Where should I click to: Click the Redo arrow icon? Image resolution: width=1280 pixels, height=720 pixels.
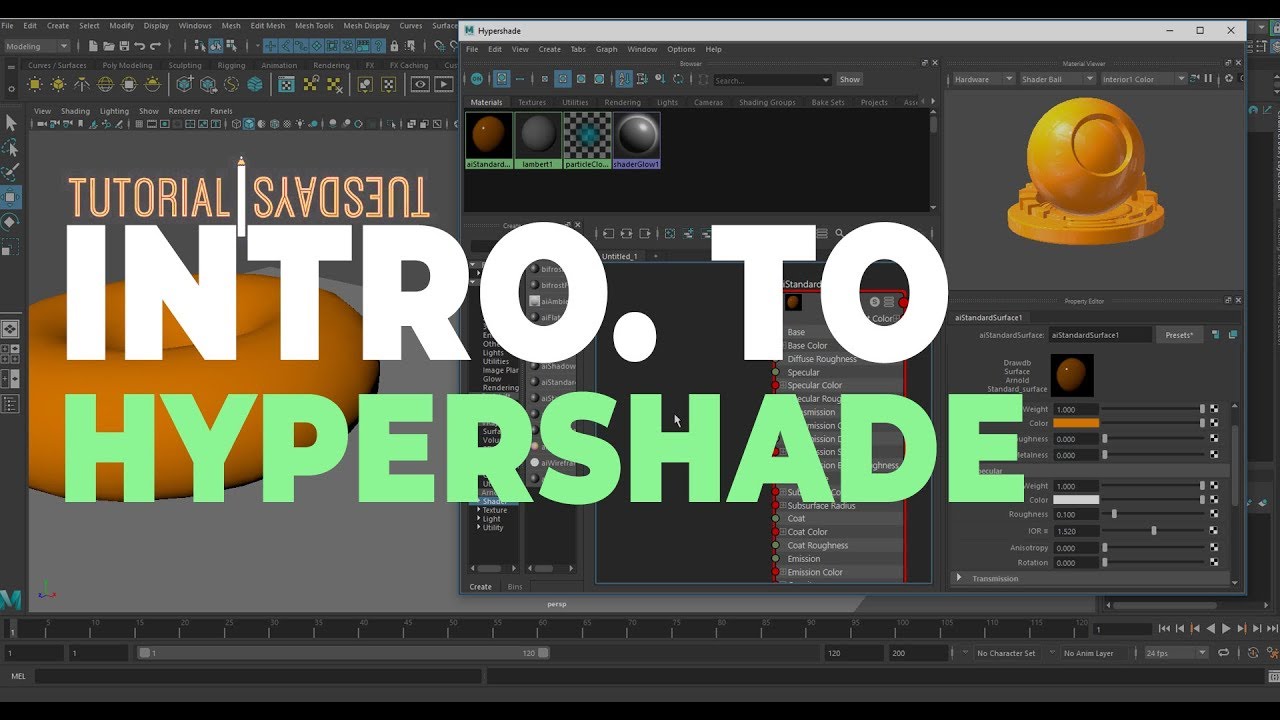[155, 46]
